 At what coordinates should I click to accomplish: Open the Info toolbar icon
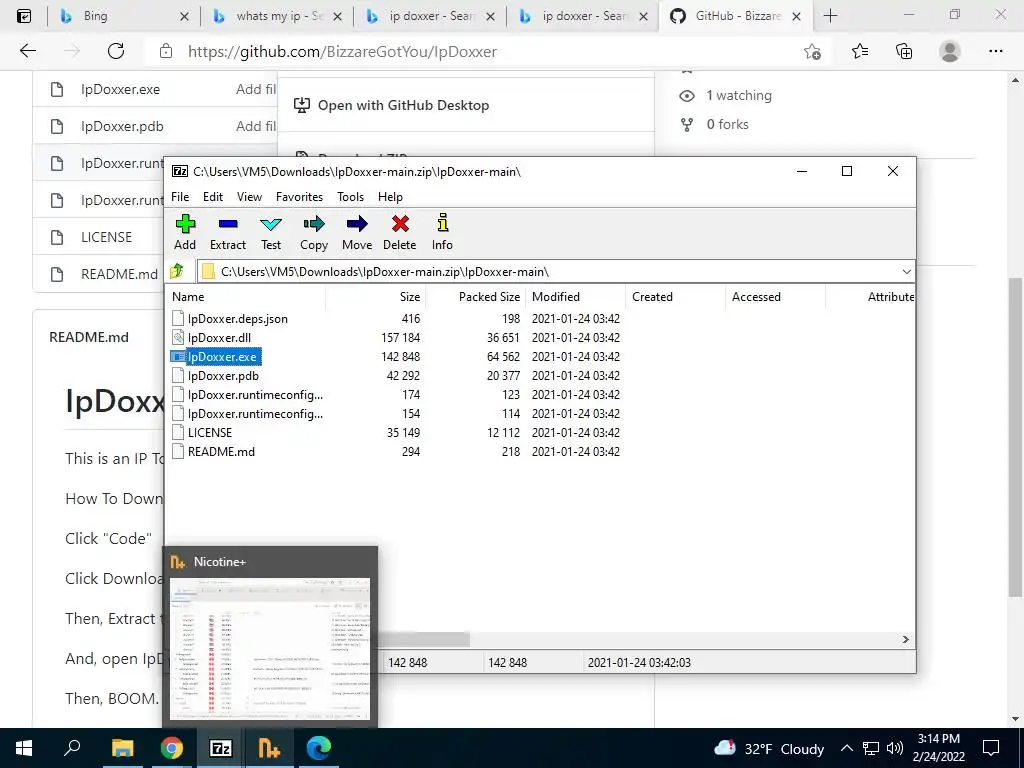(442, 232)
